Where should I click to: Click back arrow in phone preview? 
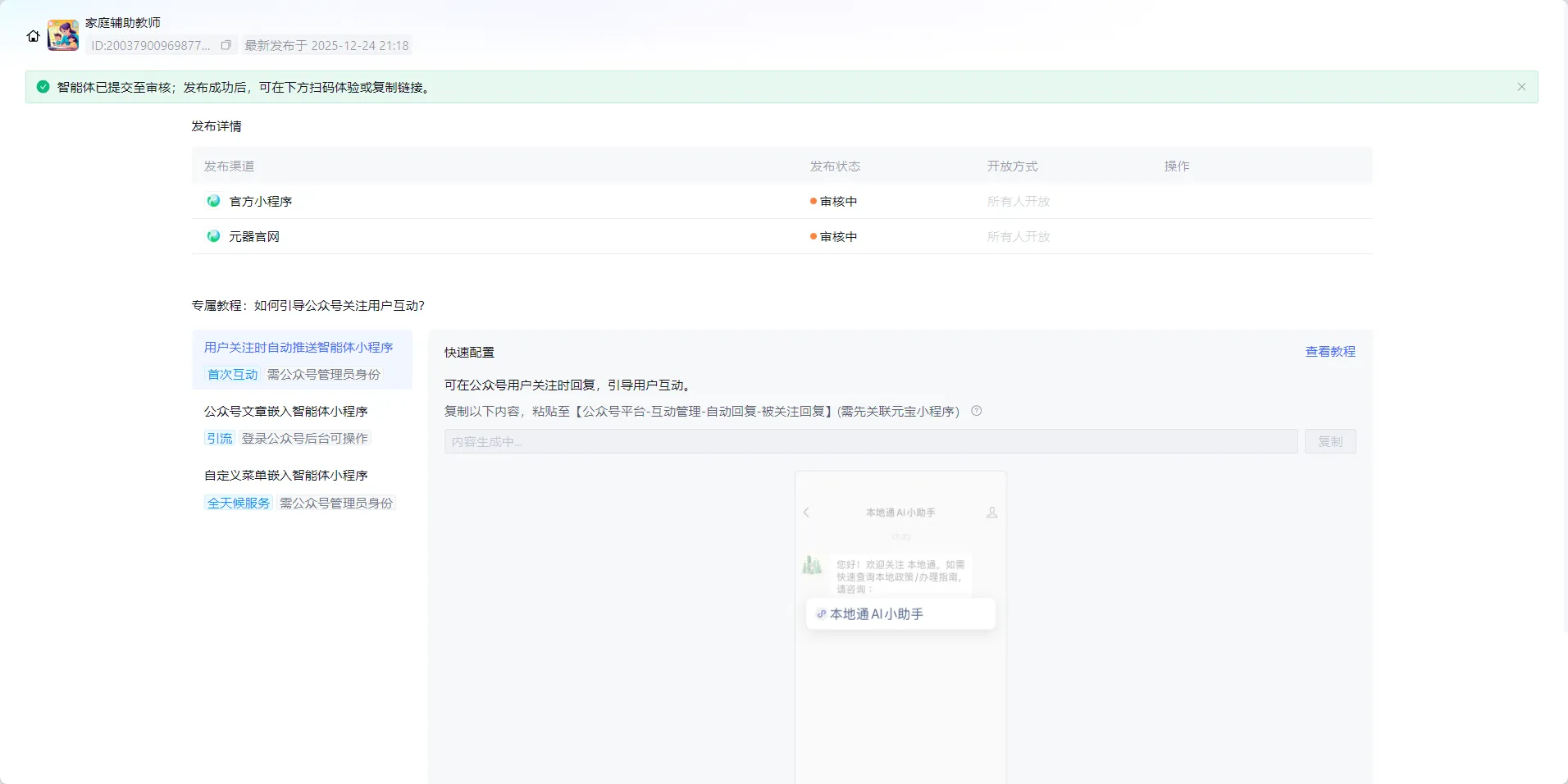[x=806, y=513]
